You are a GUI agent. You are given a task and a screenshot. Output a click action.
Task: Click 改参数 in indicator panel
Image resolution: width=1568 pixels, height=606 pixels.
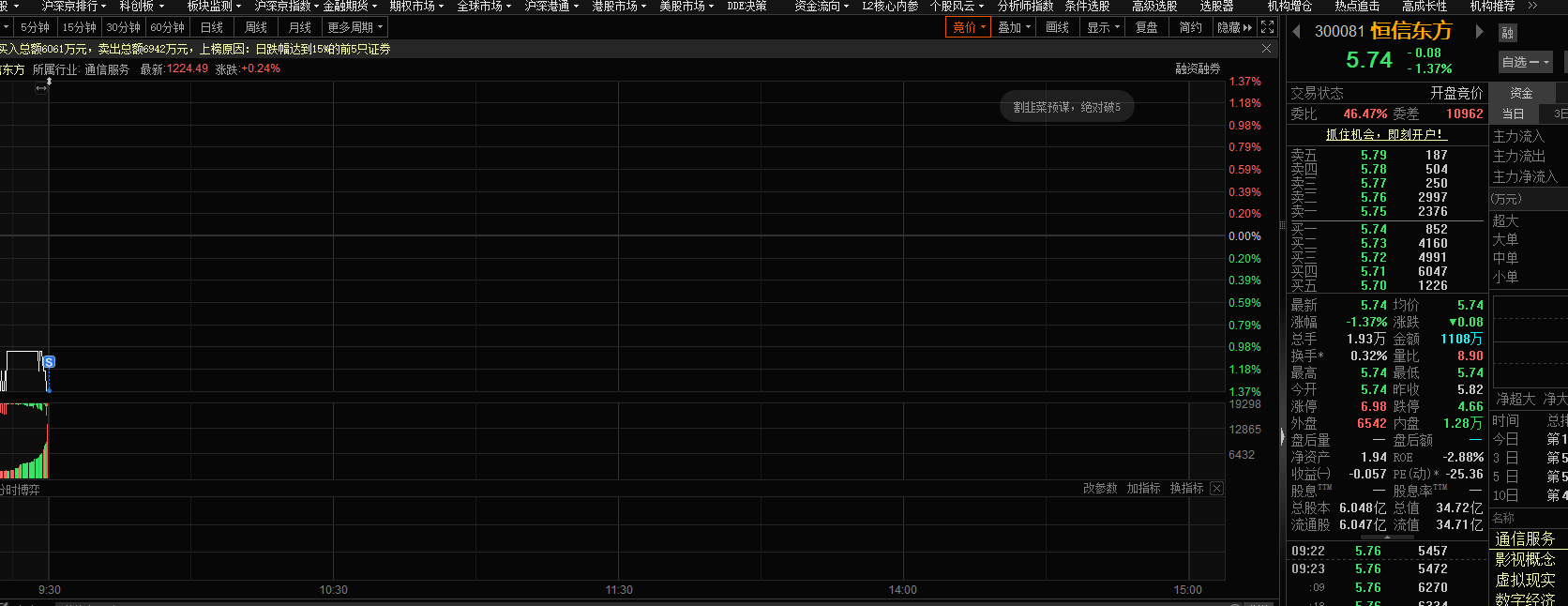click(x=1100, y=489)
